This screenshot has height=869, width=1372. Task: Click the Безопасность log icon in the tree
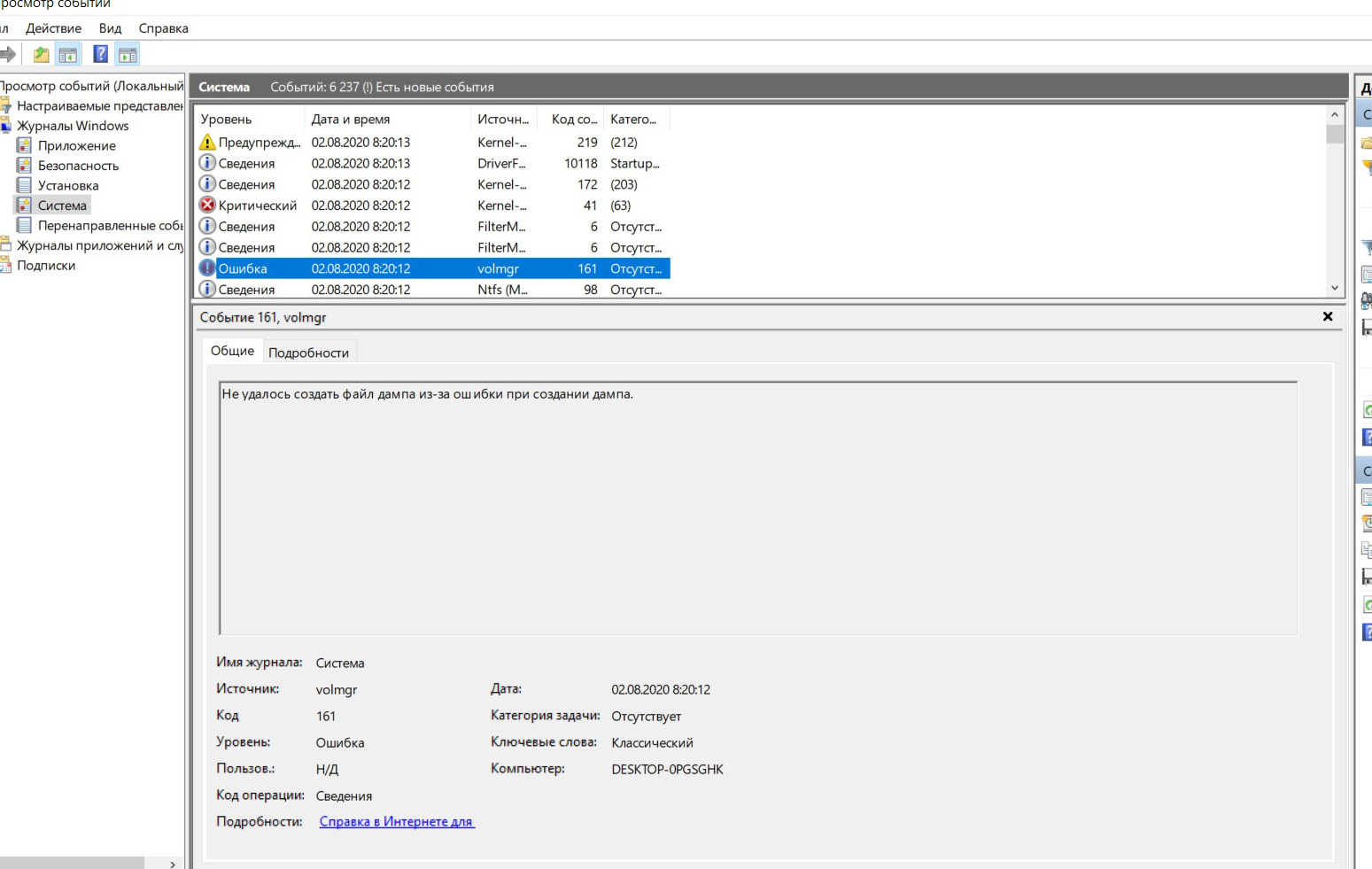pyautogui.click(x=25, y=166)
